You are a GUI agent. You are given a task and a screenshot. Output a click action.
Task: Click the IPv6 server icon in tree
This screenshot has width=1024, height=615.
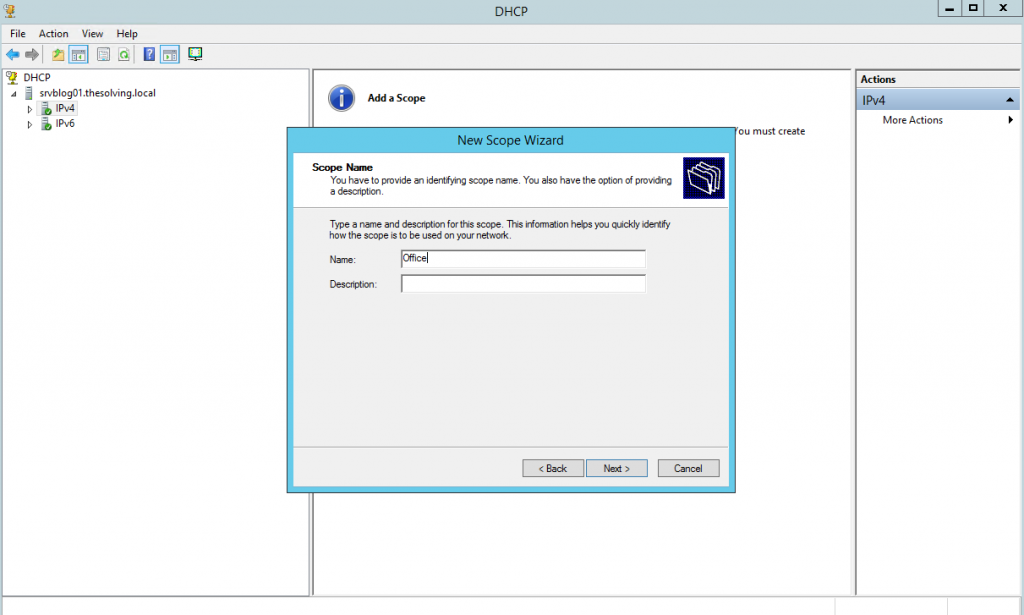[x=46, y=123]
